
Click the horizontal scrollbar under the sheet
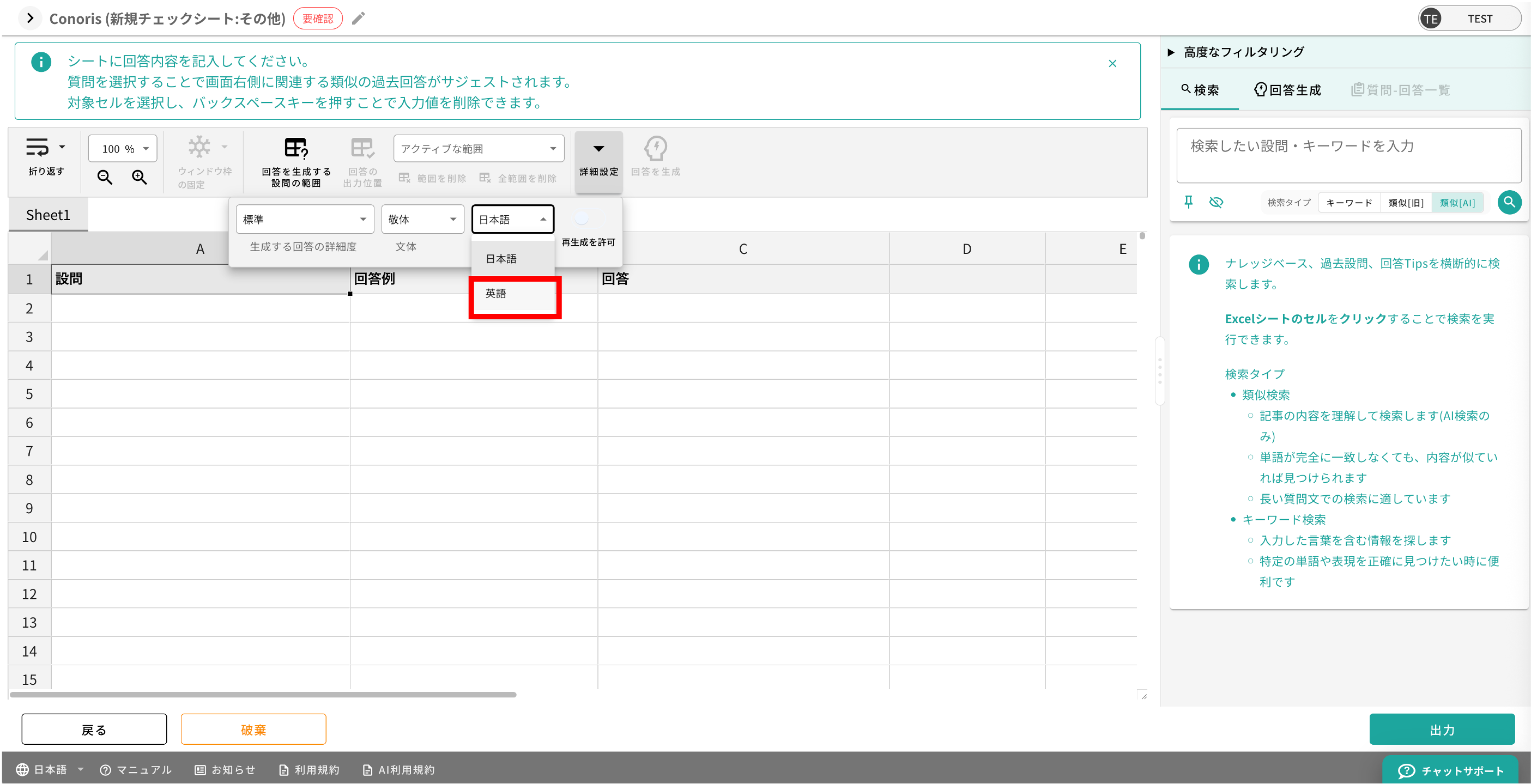pyautogui.click(x=263, y=694)
